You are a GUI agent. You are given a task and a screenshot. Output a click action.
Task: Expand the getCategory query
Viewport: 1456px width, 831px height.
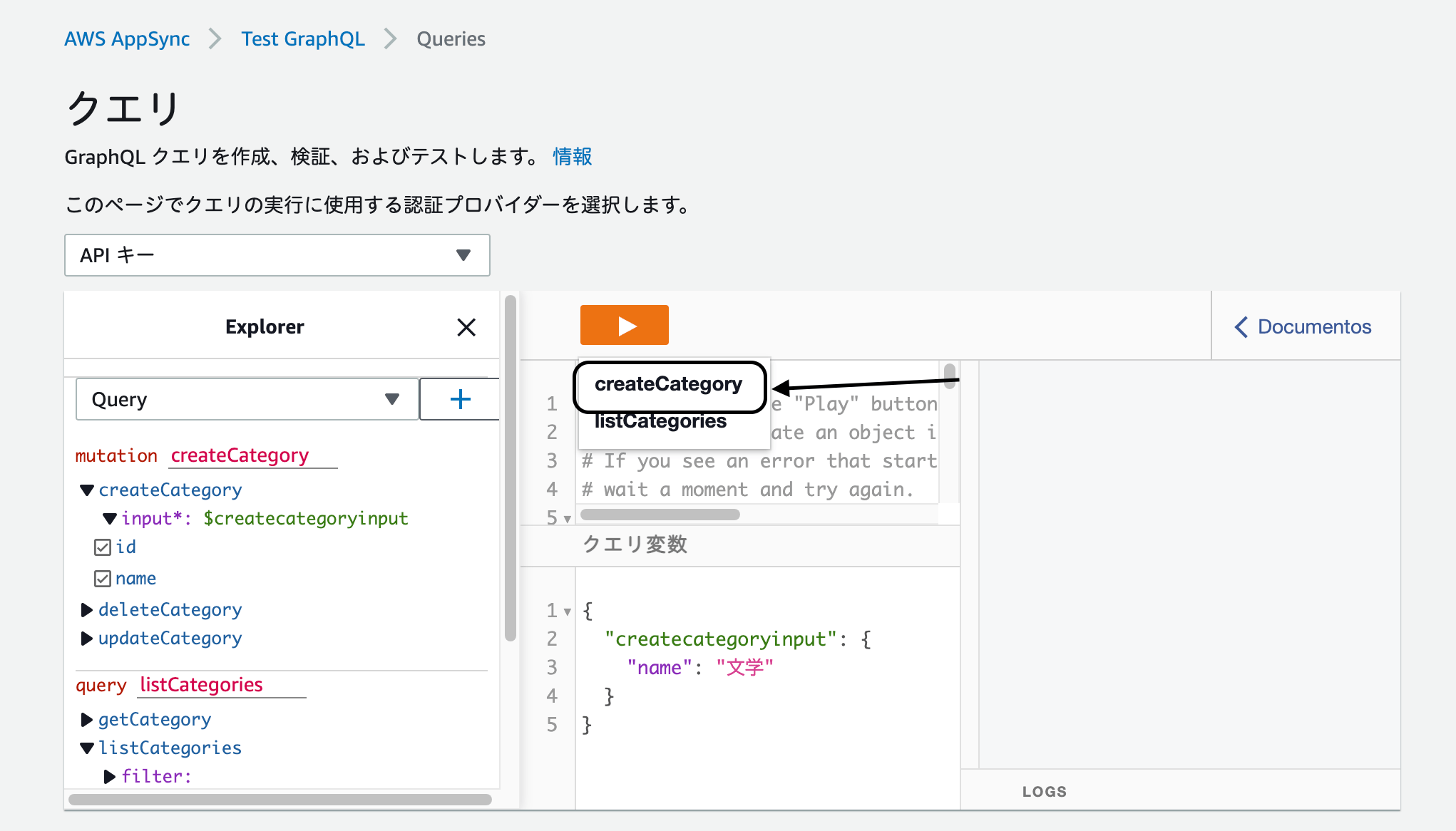click(87, 720)
